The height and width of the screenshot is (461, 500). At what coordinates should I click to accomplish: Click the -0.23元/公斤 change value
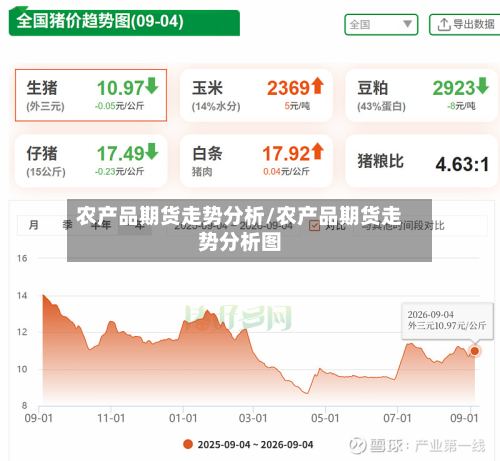pos(119,172)
